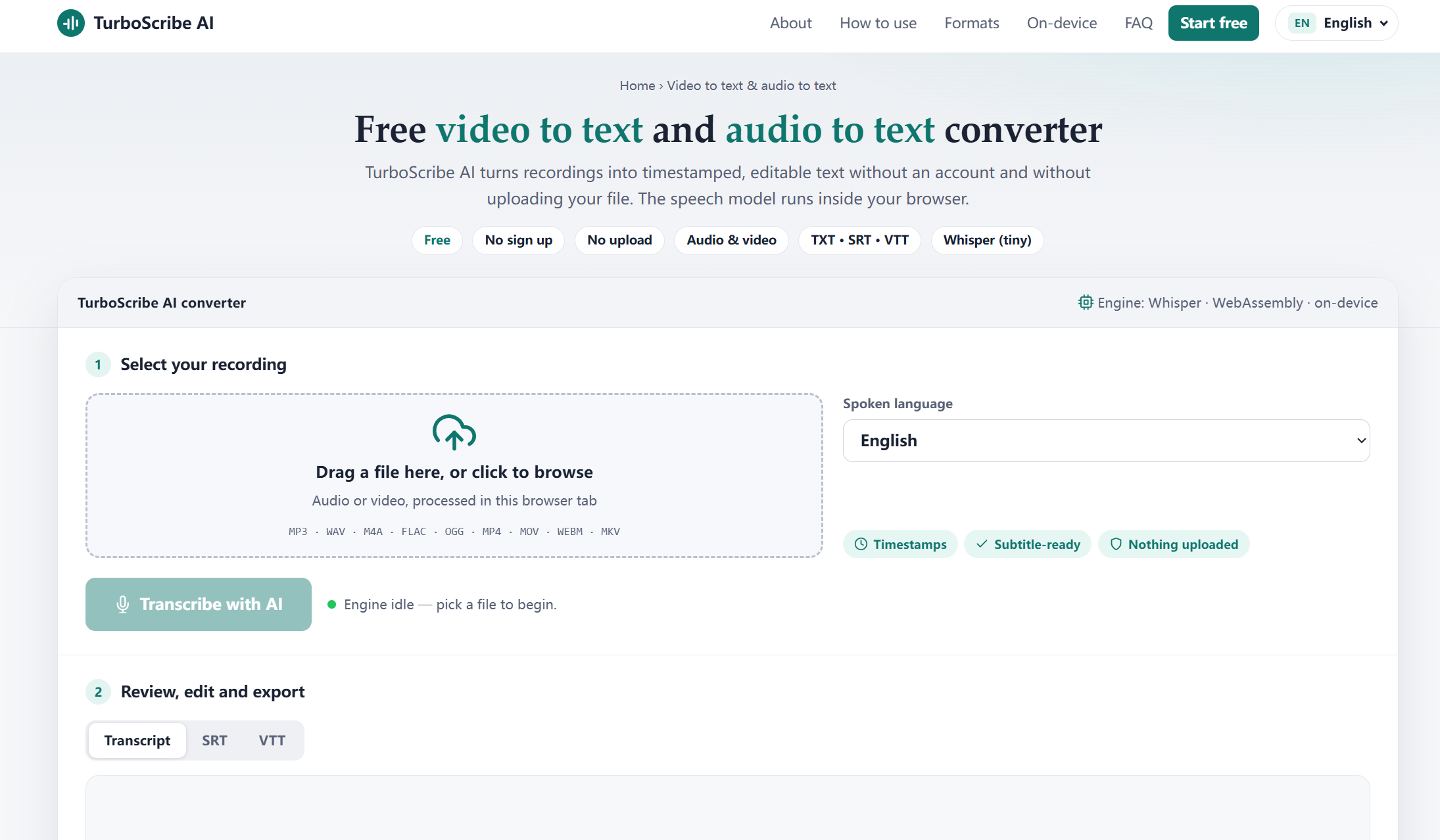Open the About nav item
Image resolution: width=1440 pixels, height=840 pixels.
791,23
